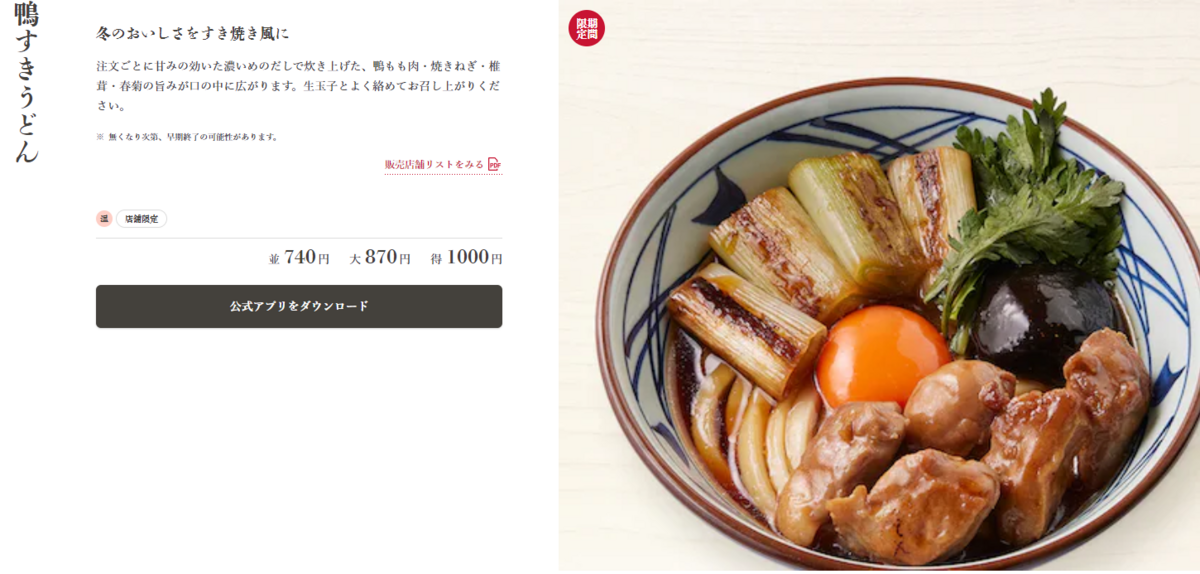Click the ※ early sellout notice text
1200x574 pixels.
(x=187, y=137)
